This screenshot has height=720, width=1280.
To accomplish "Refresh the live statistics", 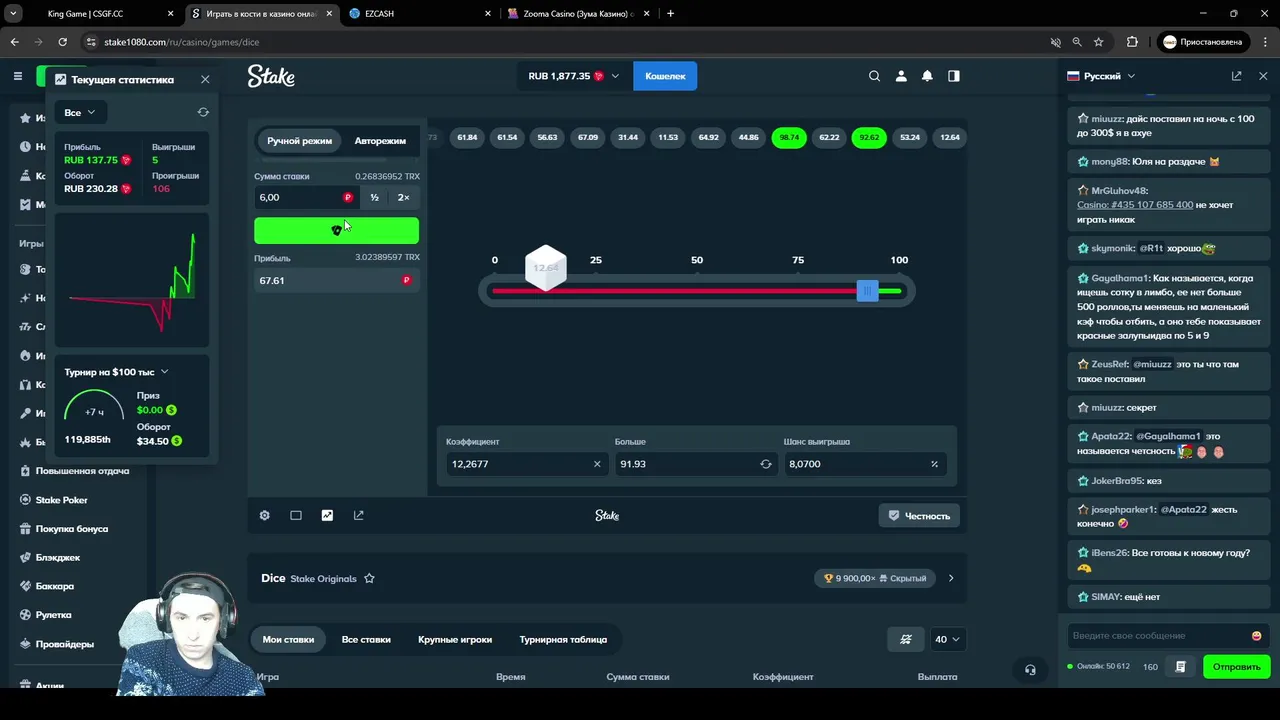I will 203,112.
